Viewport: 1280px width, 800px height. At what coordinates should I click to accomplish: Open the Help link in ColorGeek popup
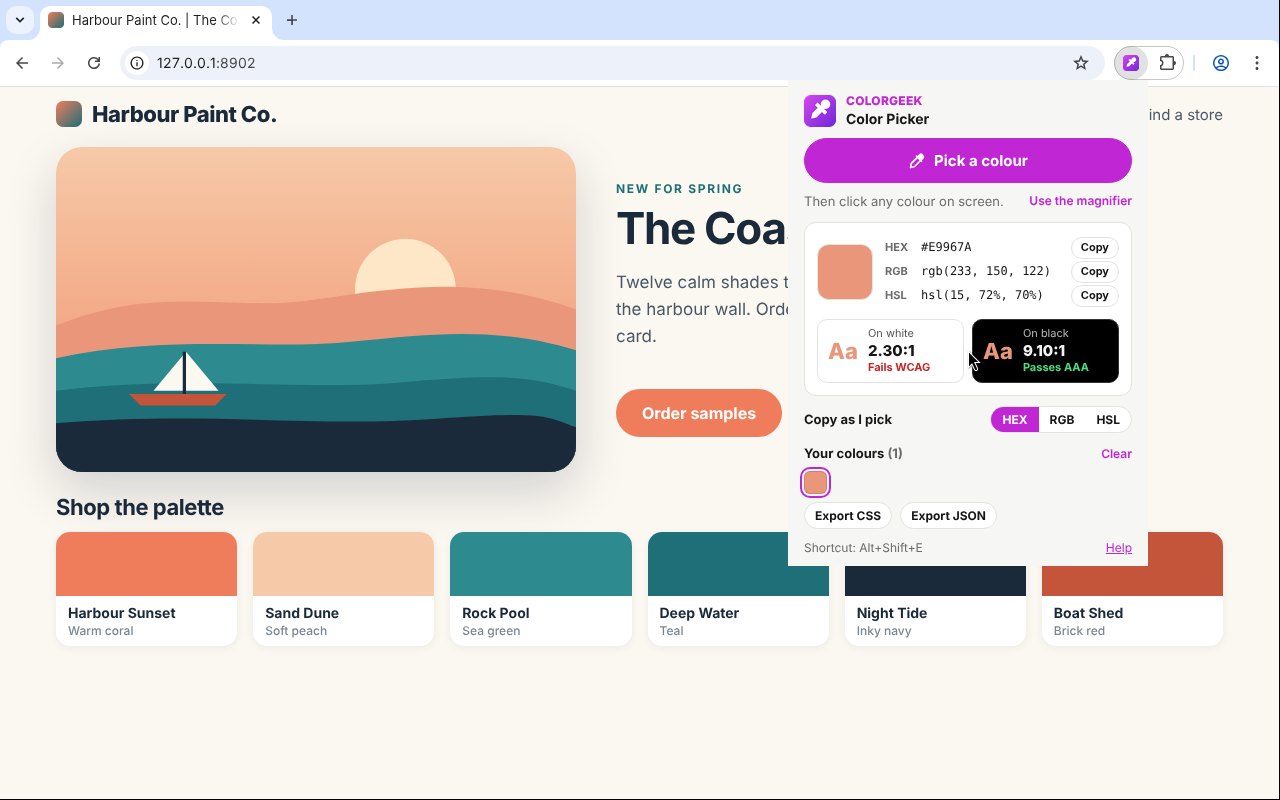click(1118, 548)
